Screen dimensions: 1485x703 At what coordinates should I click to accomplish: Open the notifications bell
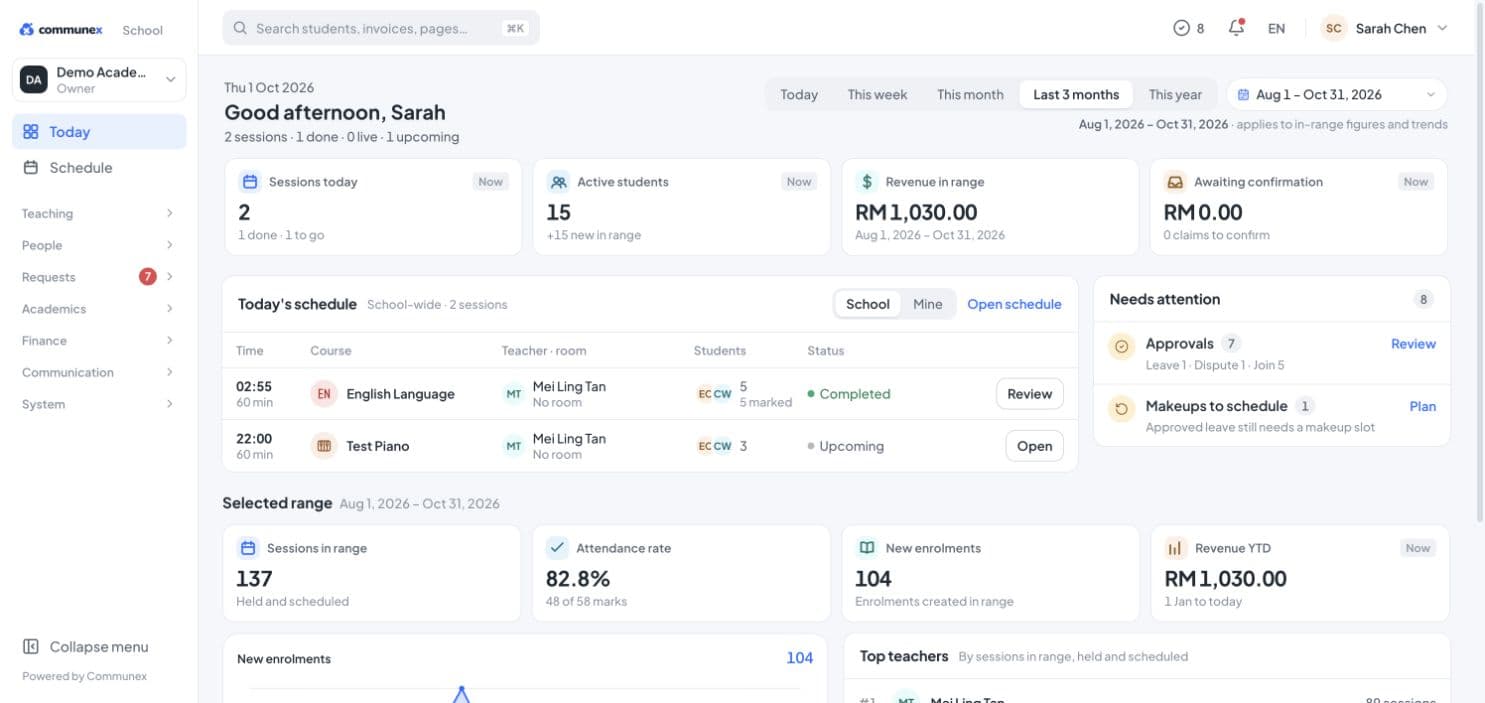tap(1237, 28)
